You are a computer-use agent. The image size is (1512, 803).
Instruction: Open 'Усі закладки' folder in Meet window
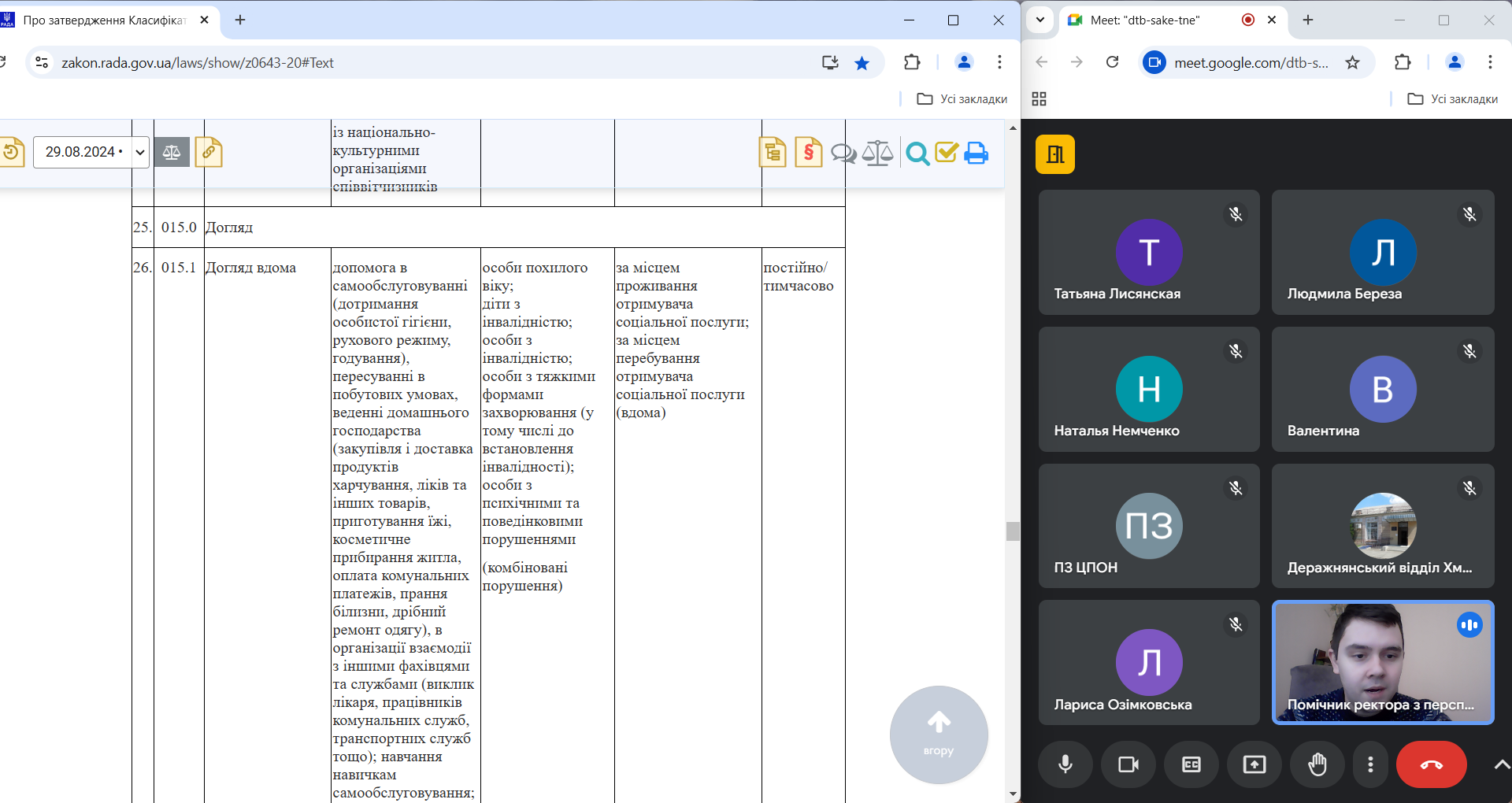coord(1453,99)
